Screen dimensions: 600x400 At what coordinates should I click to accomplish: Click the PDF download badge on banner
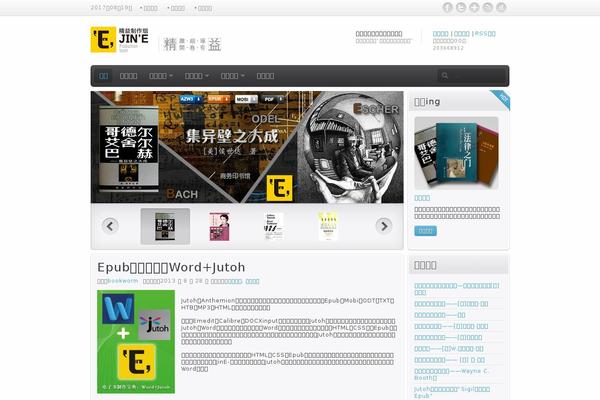(x=273, y=99)
